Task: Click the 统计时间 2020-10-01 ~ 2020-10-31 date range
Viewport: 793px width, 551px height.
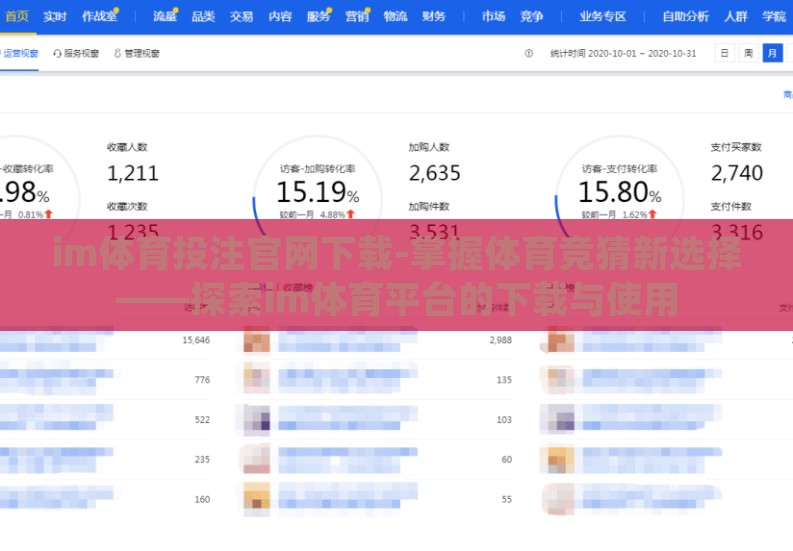Action: (x=623, y=53)
